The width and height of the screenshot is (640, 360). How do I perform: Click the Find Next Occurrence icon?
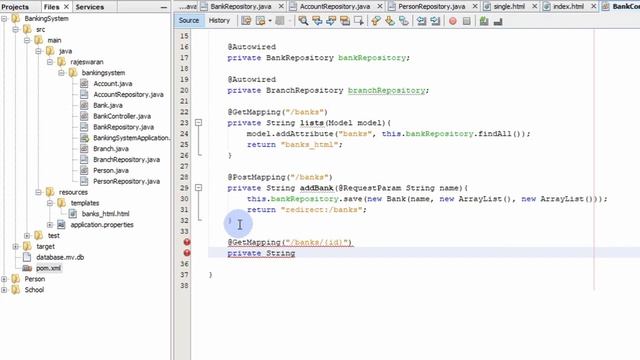(331, 21)
